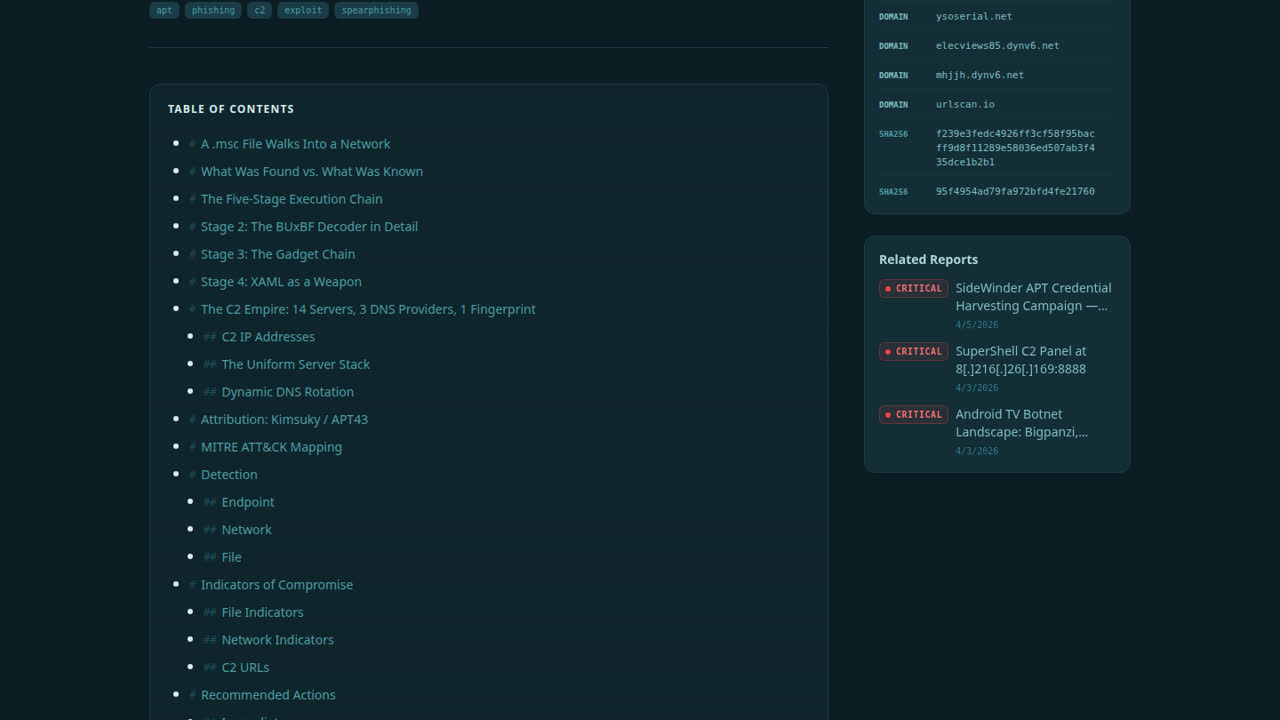Open the 'Endpoint' detection subsection

(248, 502)
